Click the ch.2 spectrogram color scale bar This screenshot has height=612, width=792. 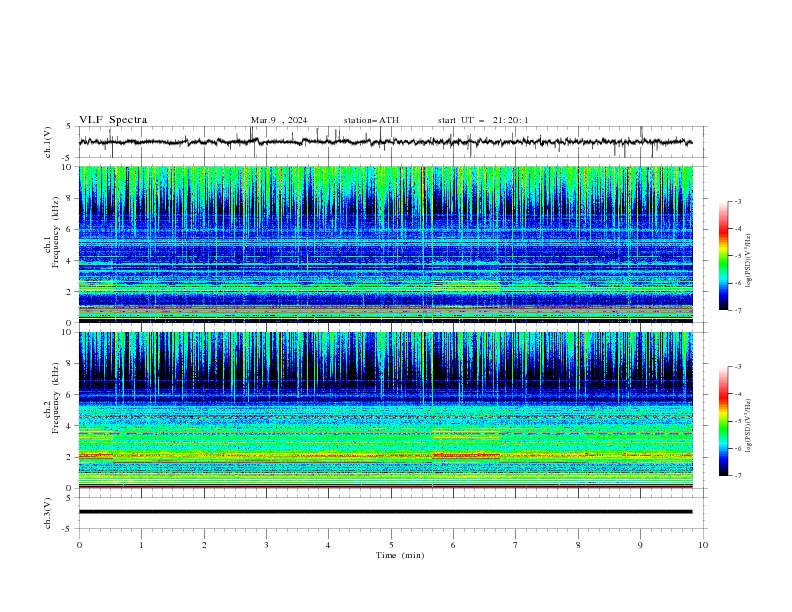[723, 421]
